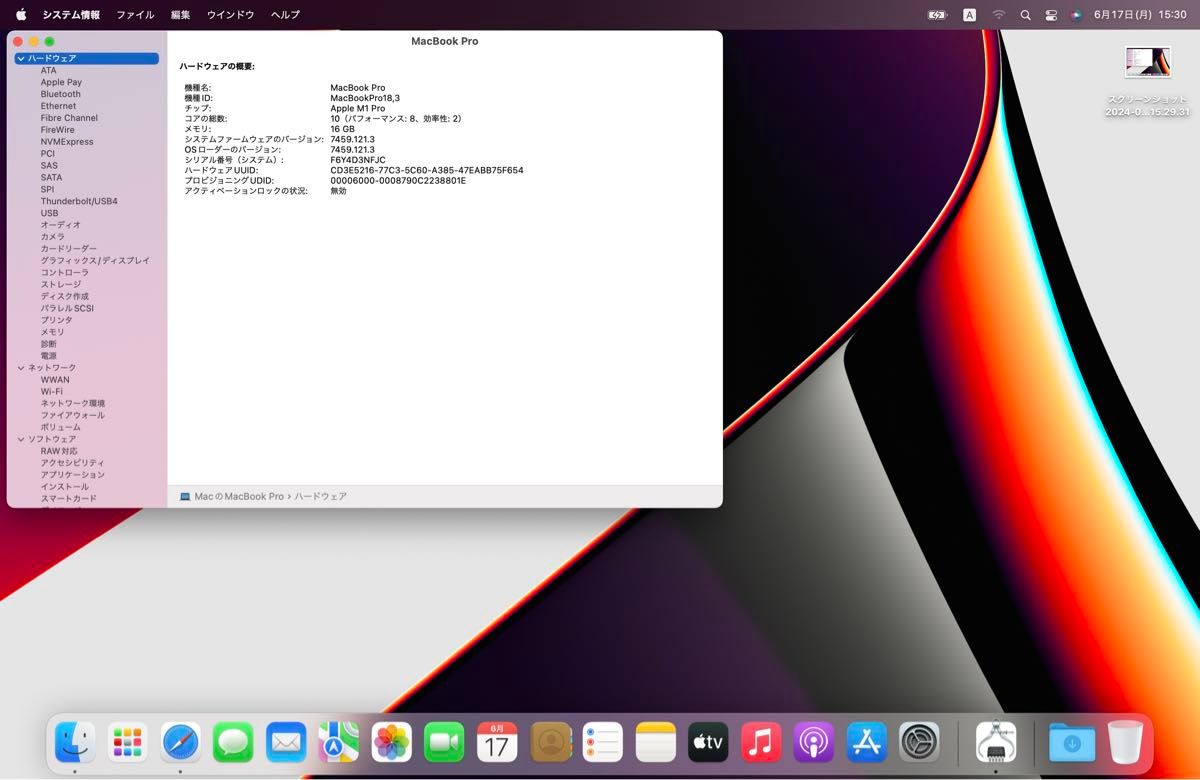Select ファイアウォール in the sidebar
The image size is (1200, 780).
click(73, 415)
